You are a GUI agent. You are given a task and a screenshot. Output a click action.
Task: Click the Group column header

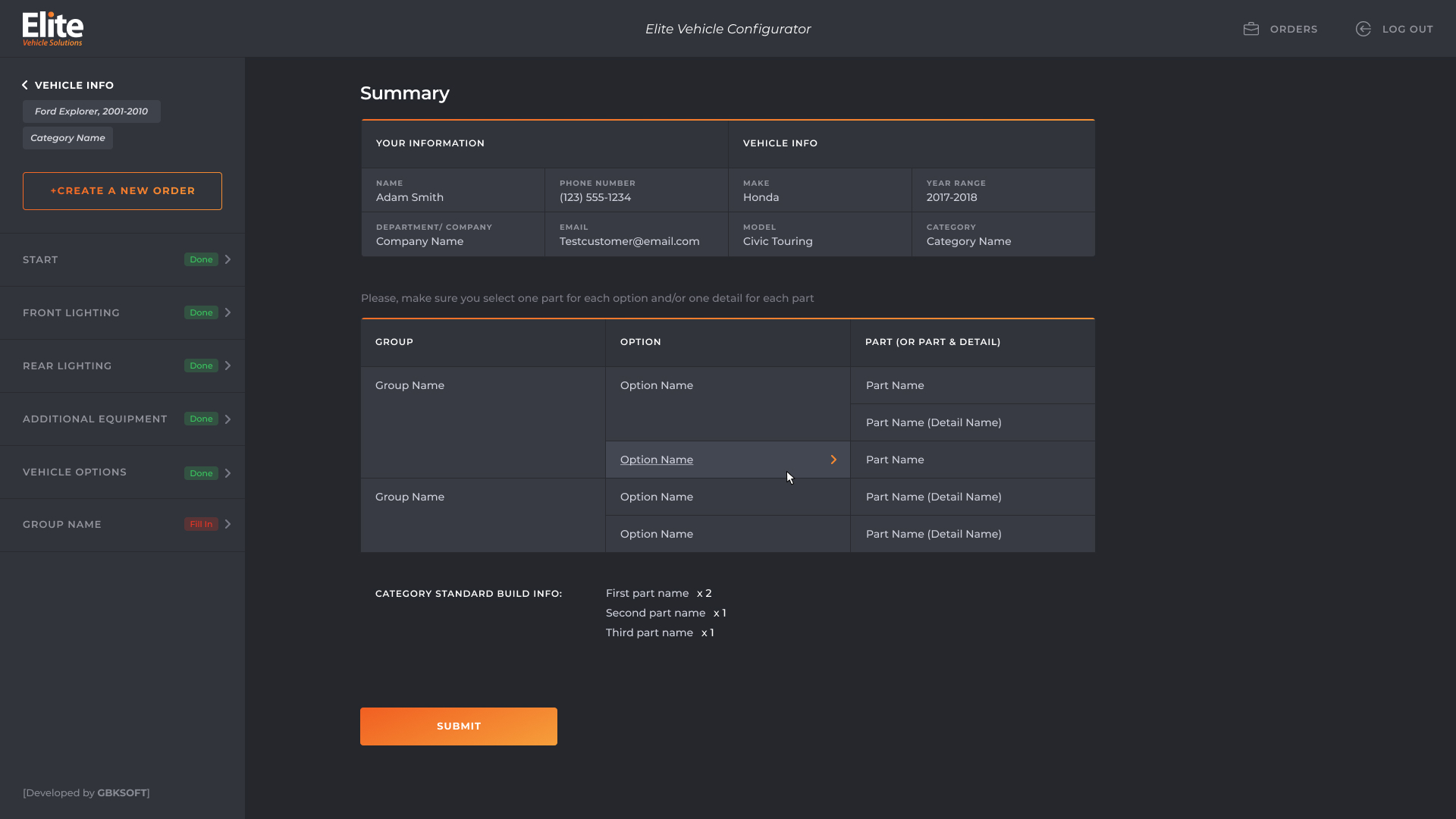click(x=394, y=342)
